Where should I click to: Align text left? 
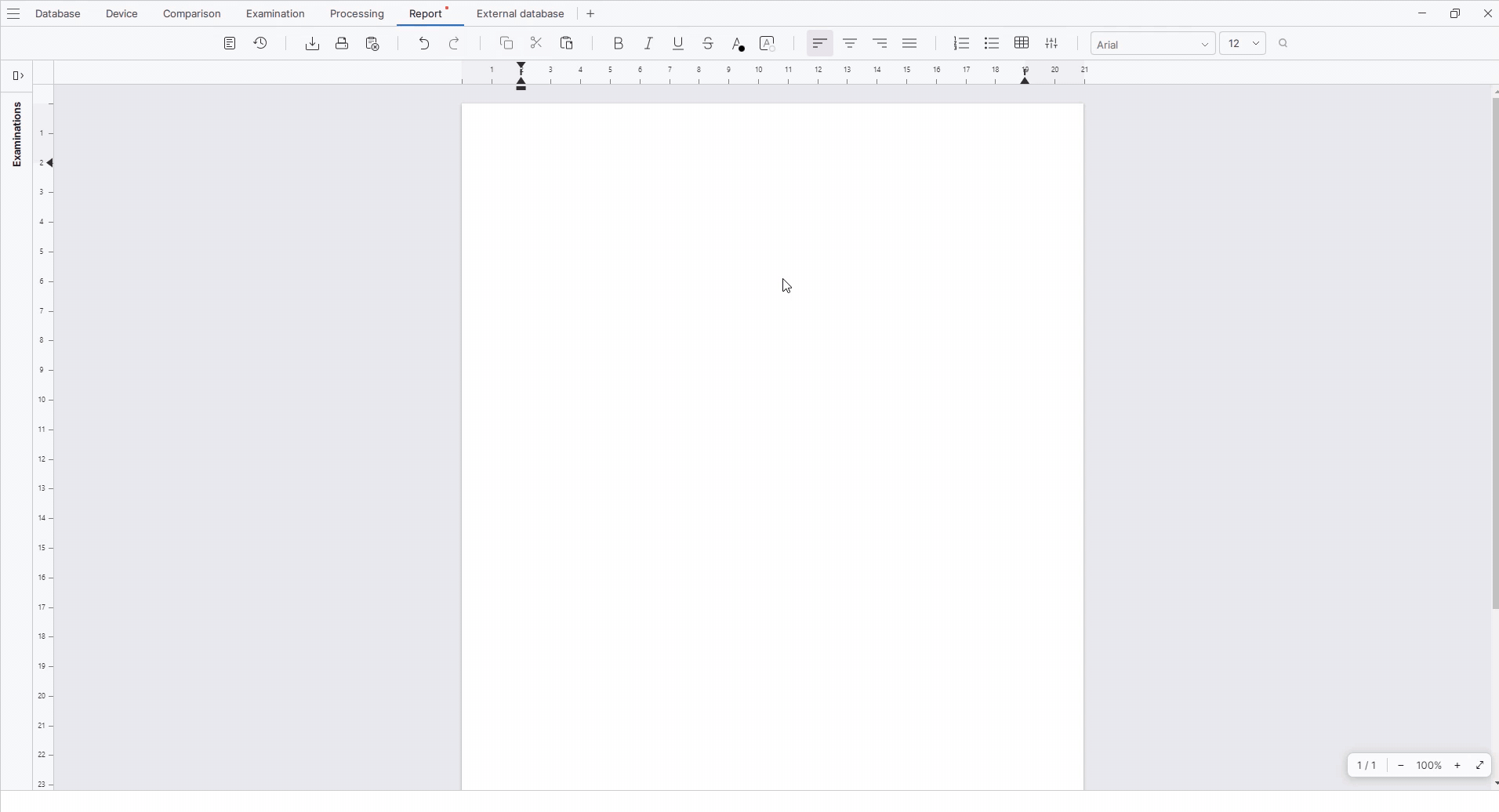pos(820,44)
